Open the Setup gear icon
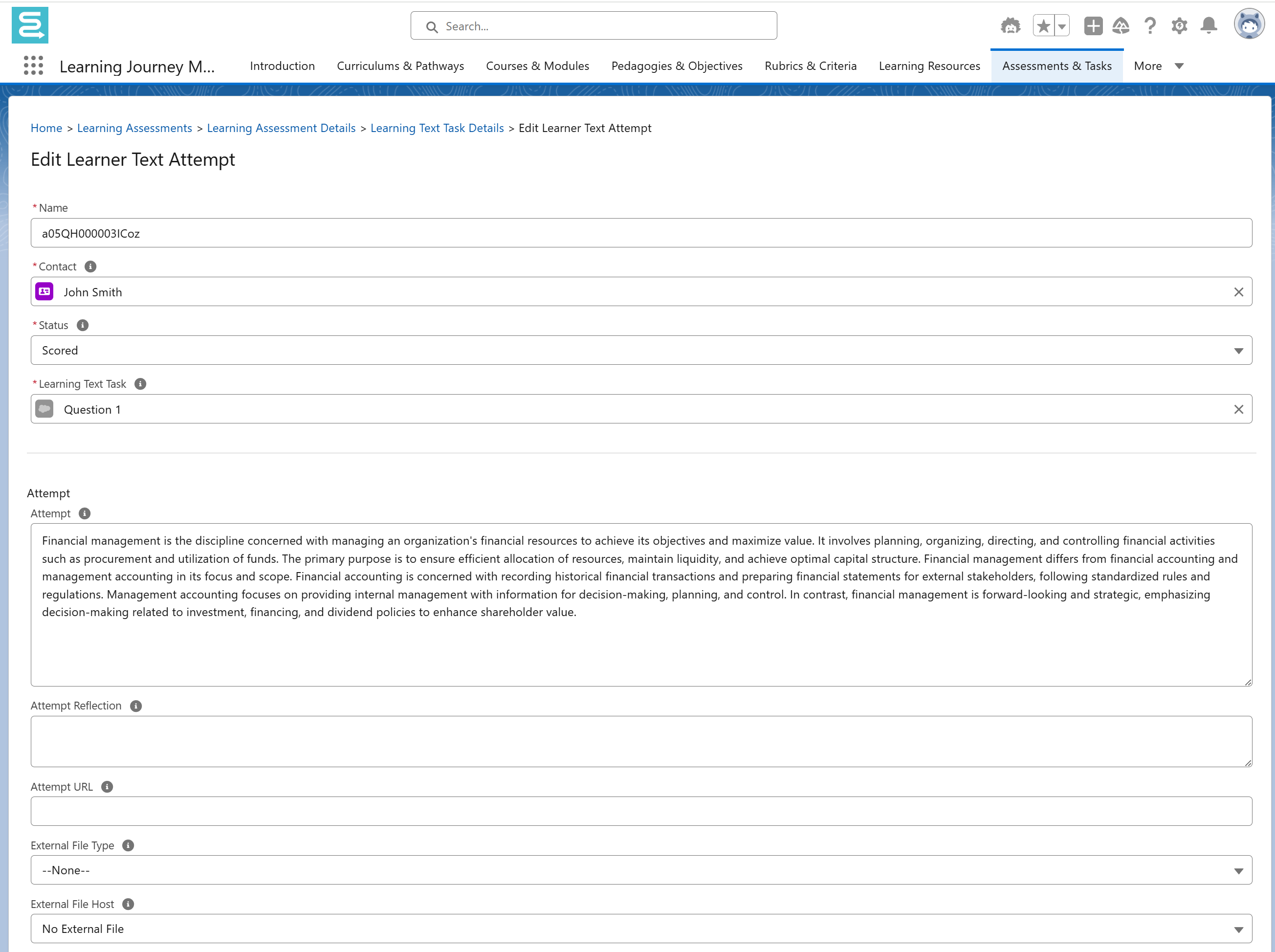The image size is (1275, 952). pos(1179,26)
